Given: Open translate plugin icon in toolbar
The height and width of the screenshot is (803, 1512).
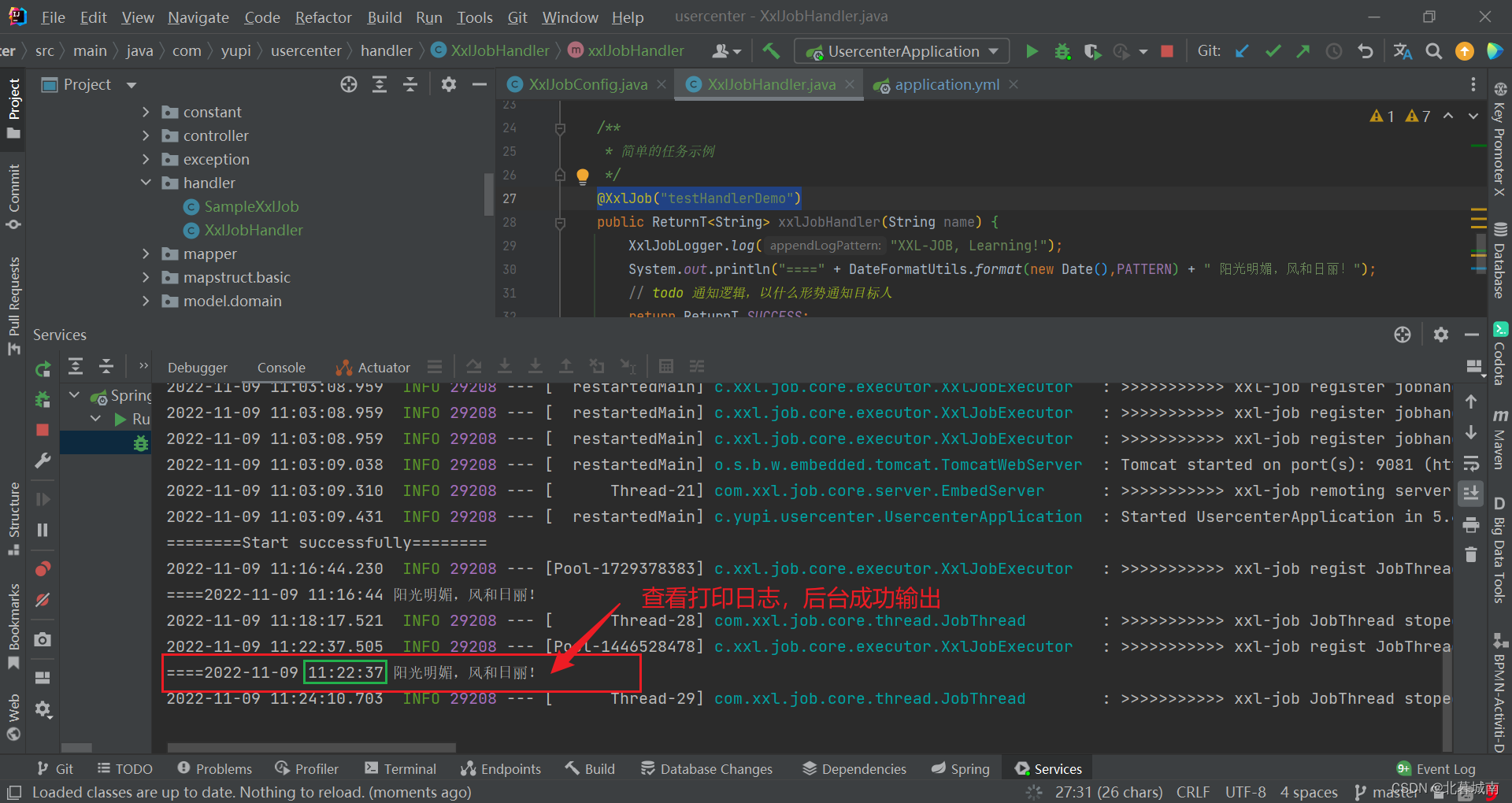Looking at the screenshot, I should 1403,51.
